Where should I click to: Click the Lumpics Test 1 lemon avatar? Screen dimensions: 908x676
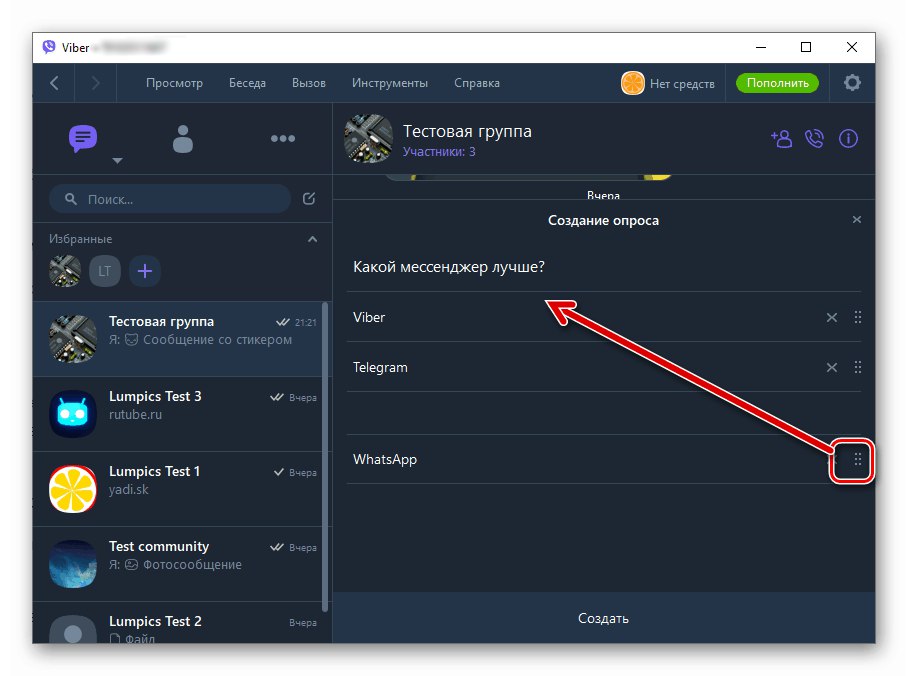73,489
